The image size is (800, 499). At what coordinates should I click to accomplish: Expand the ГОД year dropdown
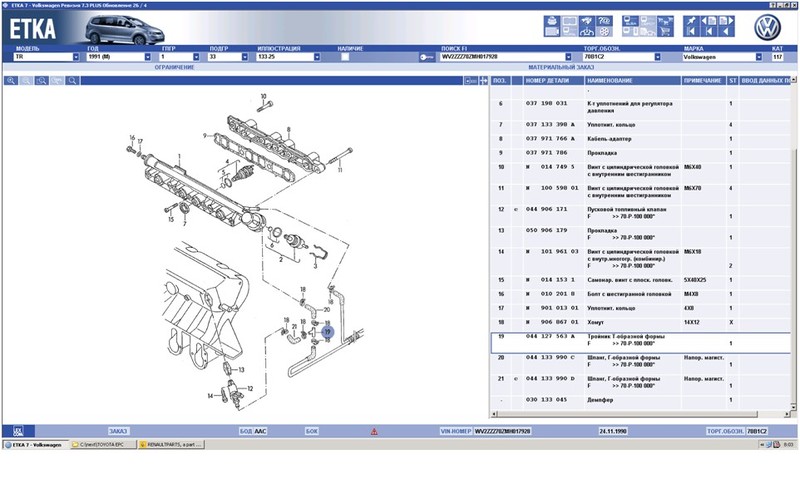(147, 58)
